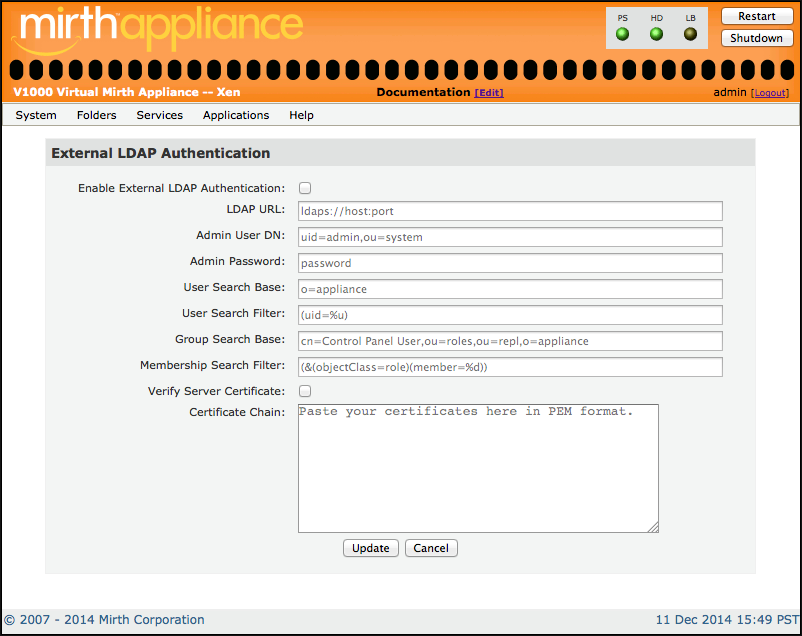Click inside the Certificate Chain textarea
802x636 pixels.
[x=478, y=468]
